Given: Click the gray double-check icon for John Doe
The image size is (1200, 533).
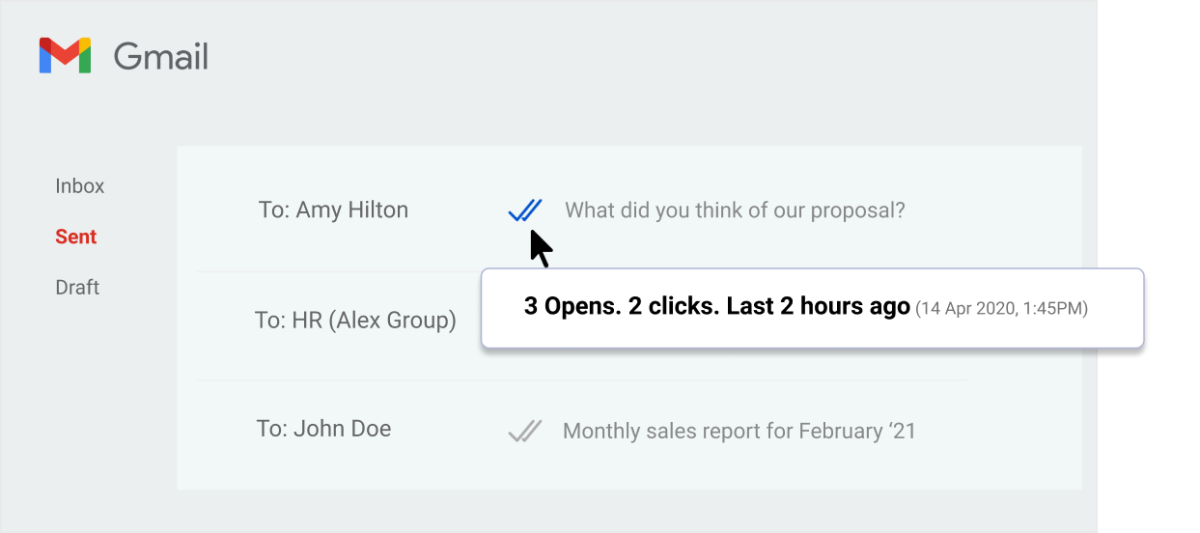Looking at the screenshot, I should coord(525,431).
